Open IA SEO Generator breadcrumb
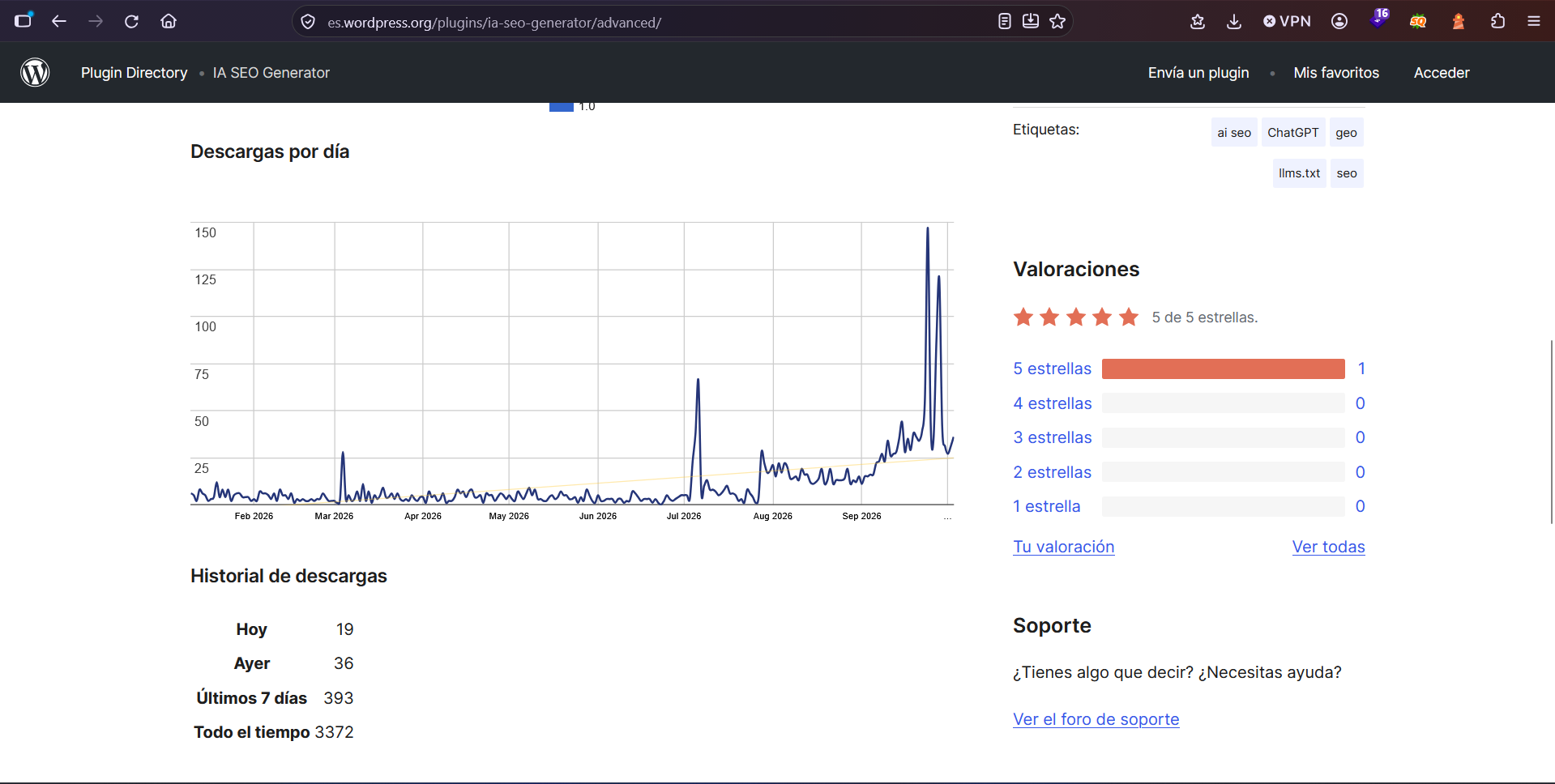The width and height of the screenshot is (1555, 784). click(x=271, y=73)
